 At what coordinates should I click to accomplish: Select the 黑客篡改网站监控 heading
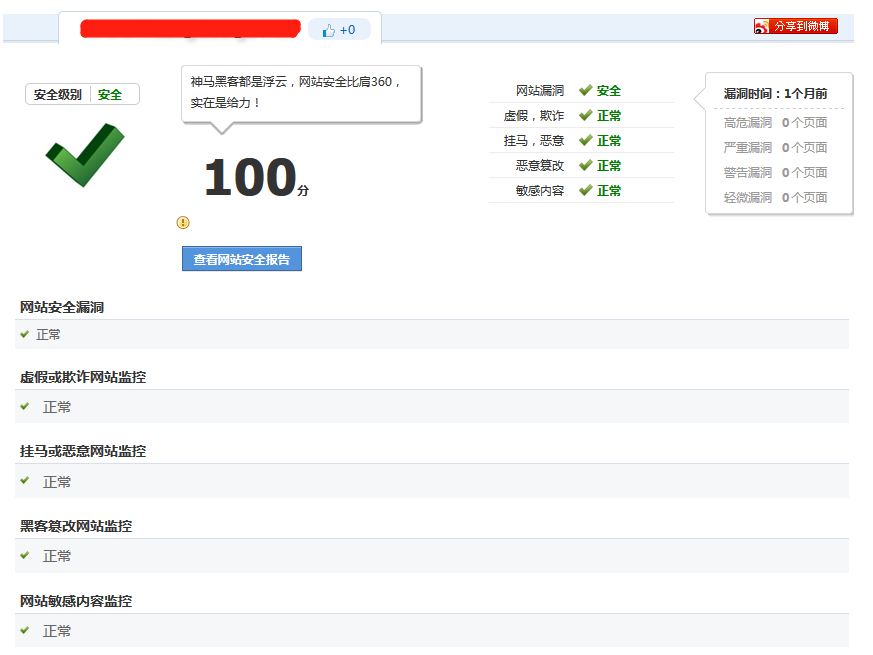click(x=76, y=526)
